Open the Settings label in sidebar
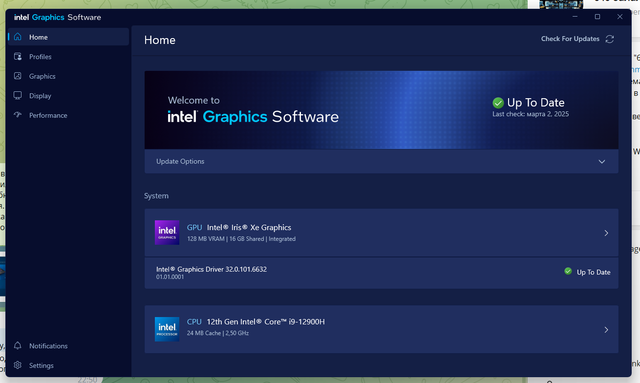 (x=41, y=365)
